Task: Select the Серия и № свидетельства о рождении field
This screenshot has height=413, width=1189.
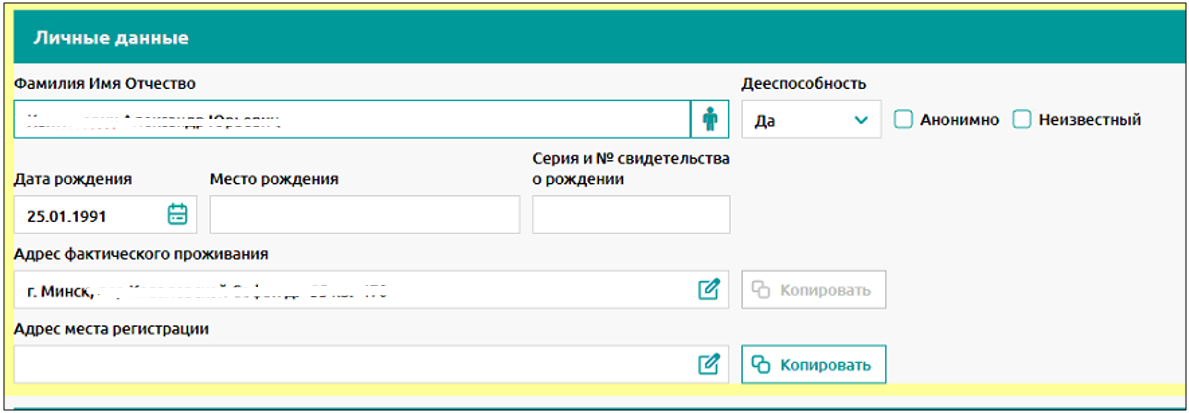Action: point(630,215)
